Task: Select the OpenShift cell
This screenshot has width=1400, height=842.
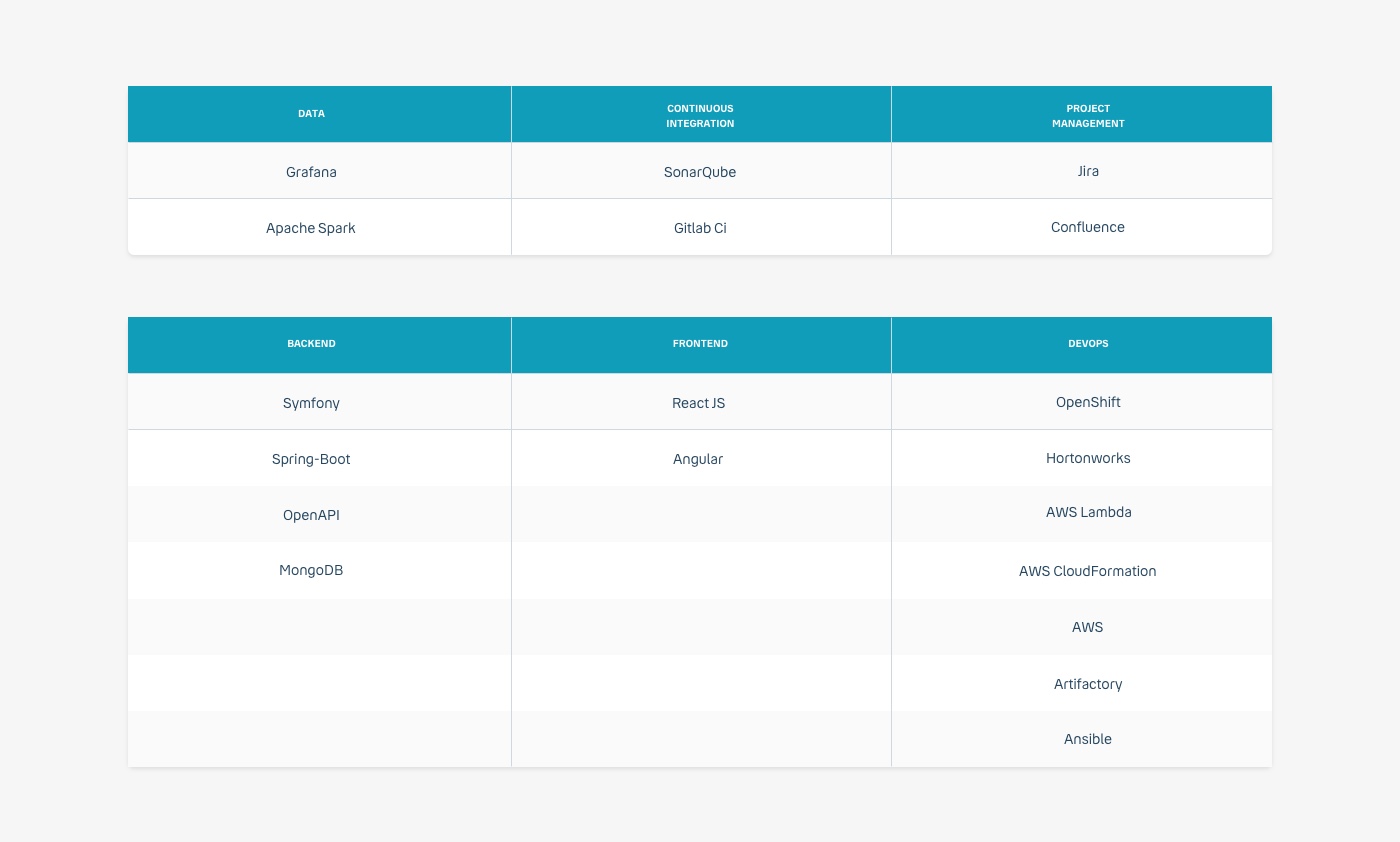Action: (1082, 402)
